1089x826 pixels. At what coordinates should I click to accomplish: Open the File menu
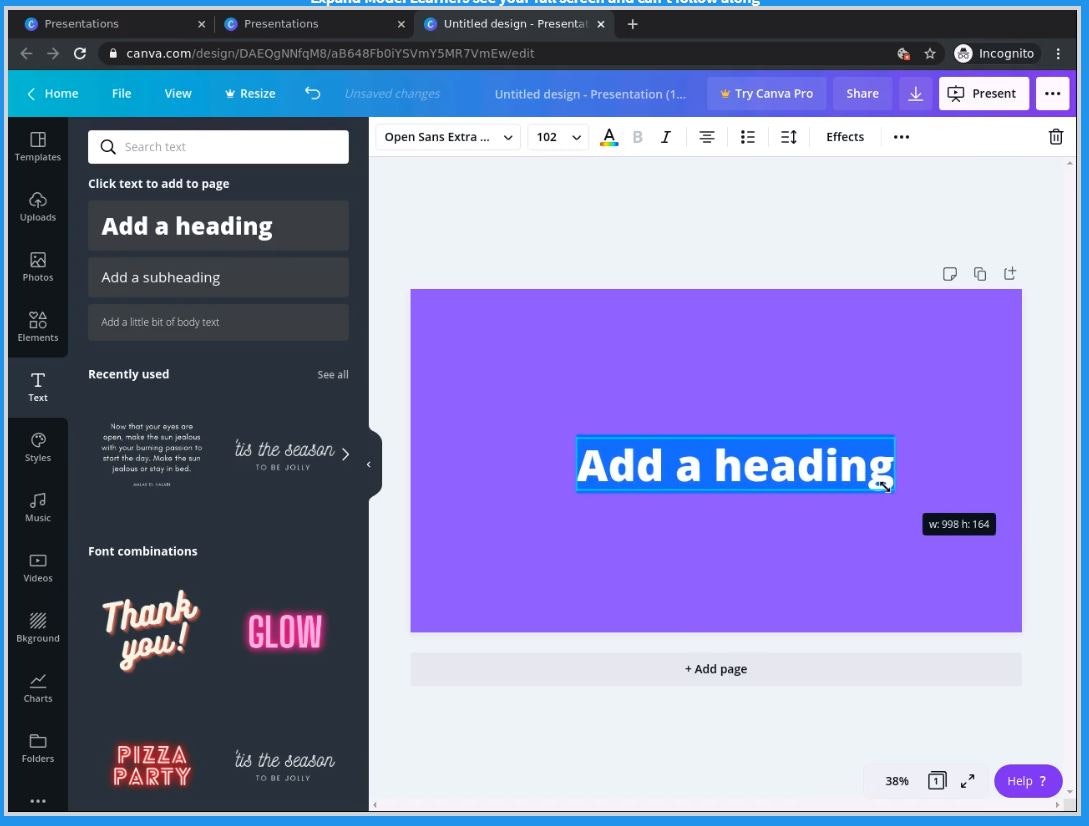tap(122, 93)
